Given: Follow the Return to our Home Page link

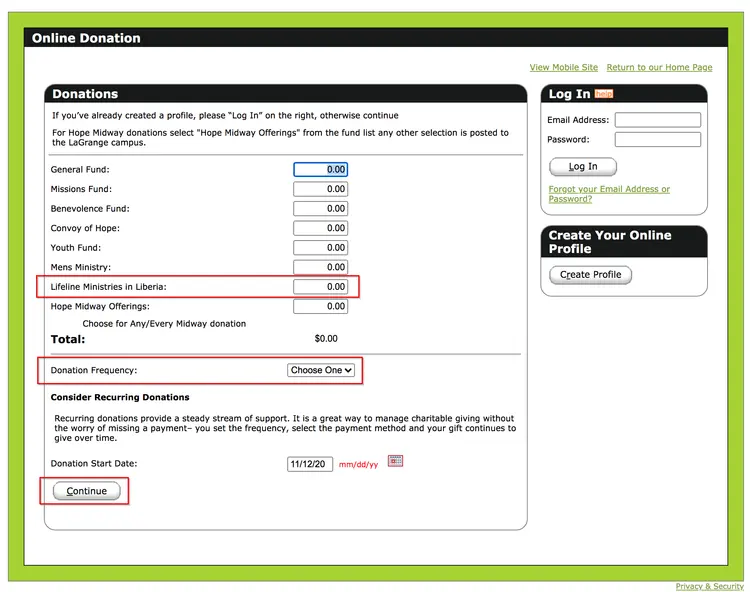Looking at the screenshot, I should tap(659, 67).
